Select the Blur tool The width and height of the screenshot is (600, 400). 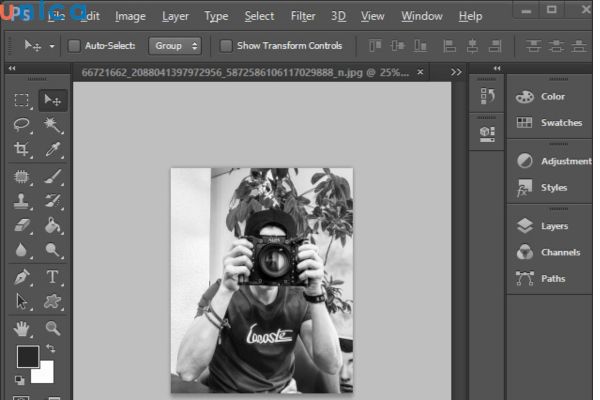click(21, 250)
